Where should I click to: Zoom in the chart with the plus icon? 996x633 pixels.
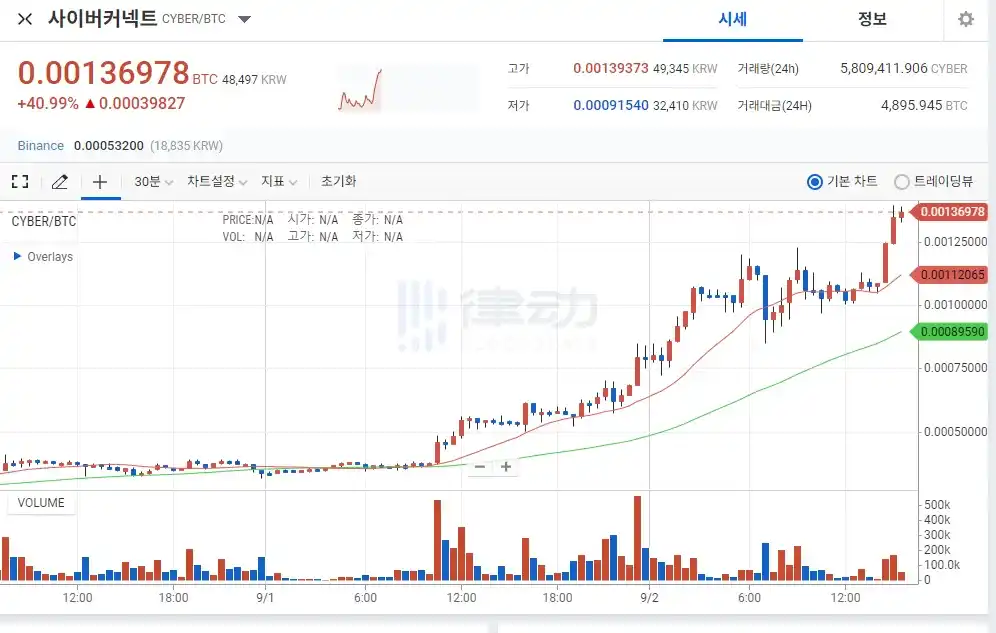[x=507, y=466]
